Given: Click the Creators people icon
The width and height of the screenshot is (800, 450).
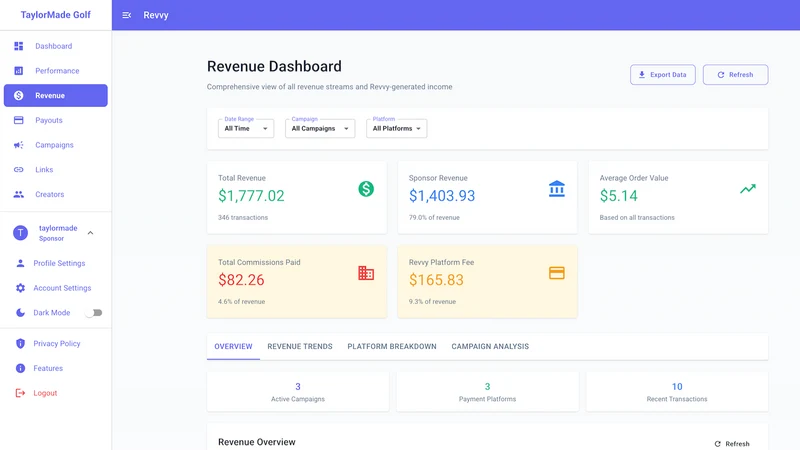Looking at the screenshot, I should [x=19, y=194].
